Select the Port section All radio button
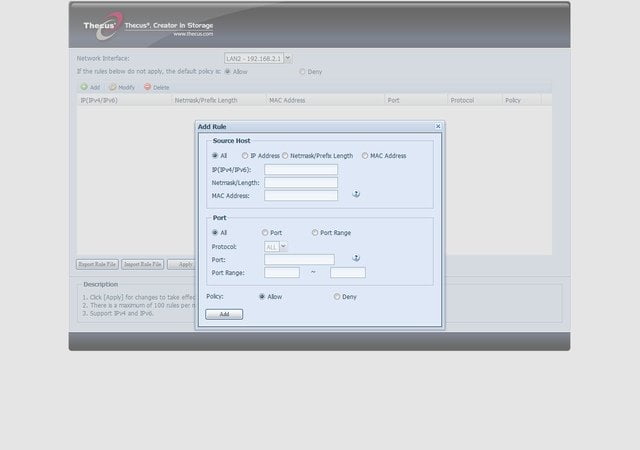Viewport: 640px width, 450px height. 215,232
